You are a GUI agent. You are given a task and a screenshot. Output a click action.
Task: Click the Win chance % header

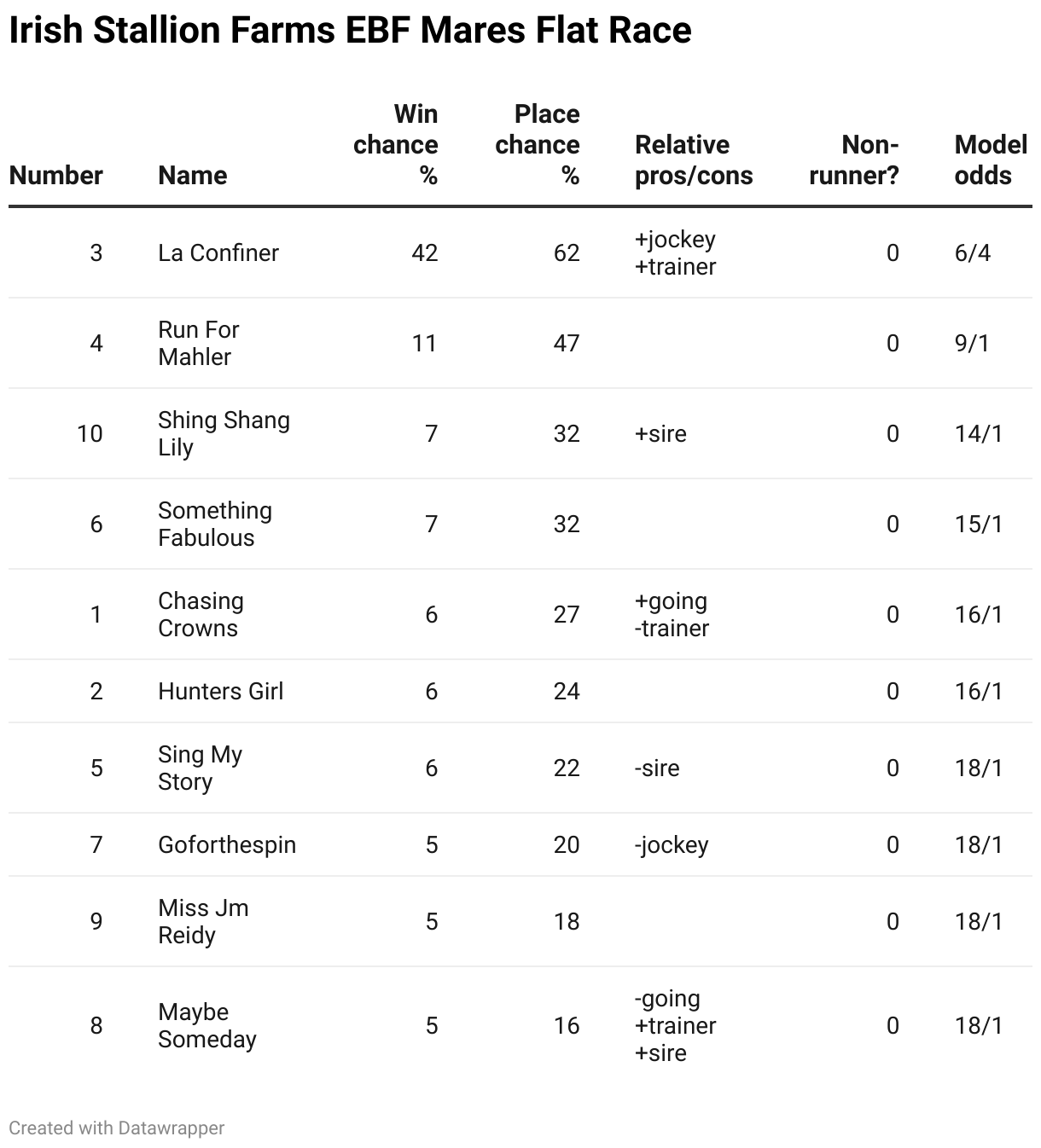396,145
